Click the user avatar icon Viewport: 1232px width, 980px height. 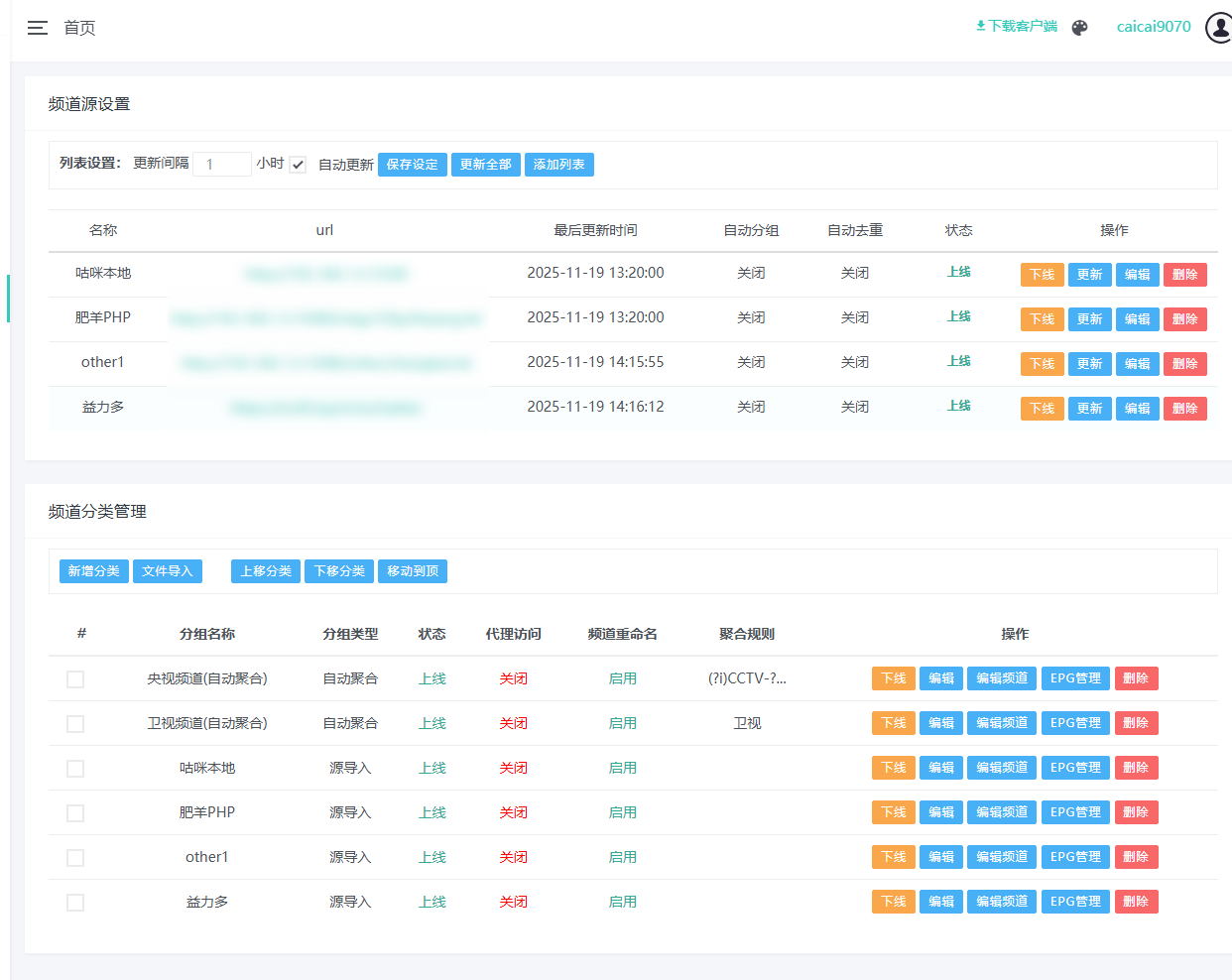point(1219,28)
